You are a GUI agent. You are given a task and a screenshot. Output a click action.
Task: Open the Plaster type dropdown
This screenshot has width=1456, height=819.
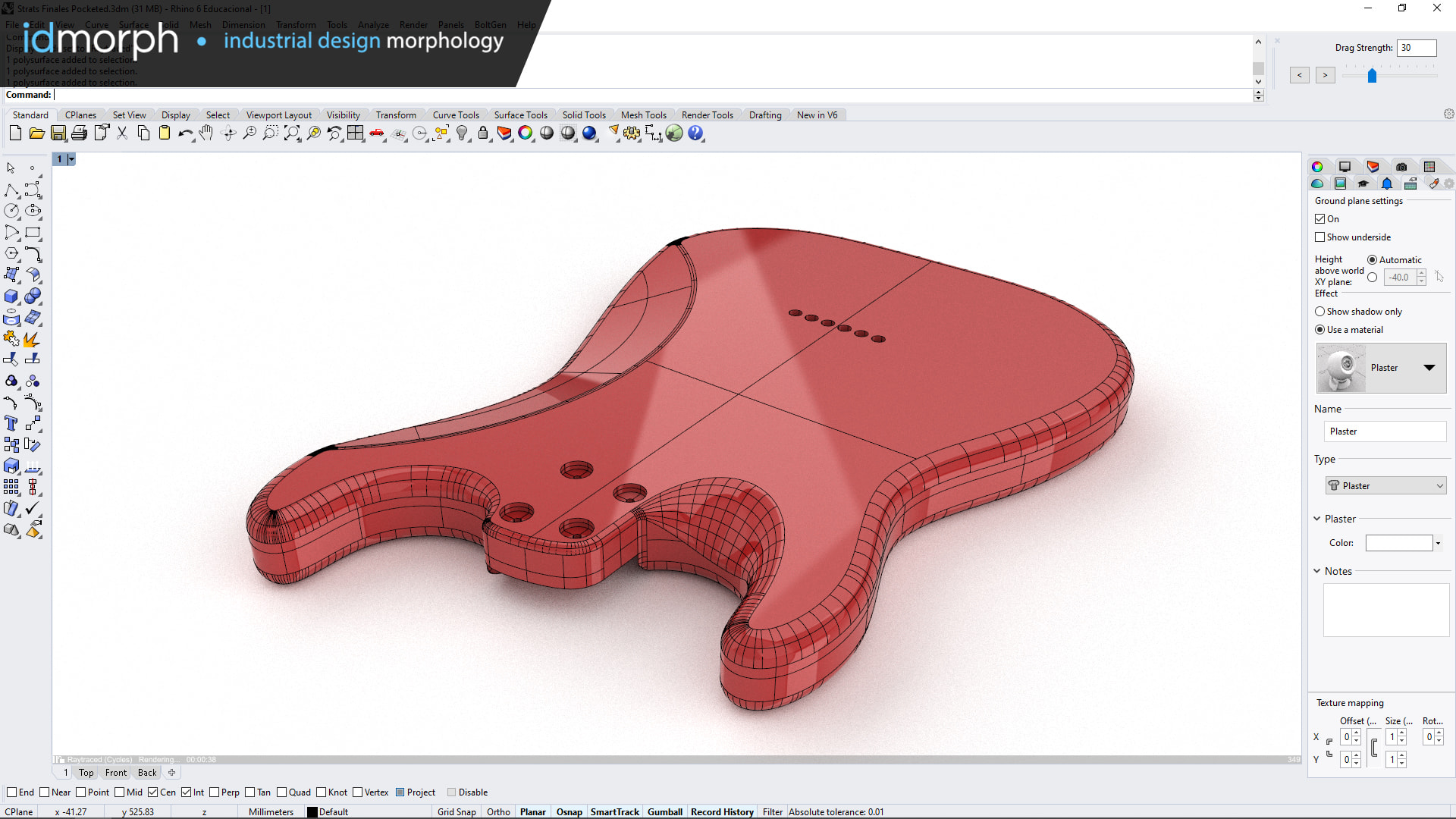point(1385,486)
